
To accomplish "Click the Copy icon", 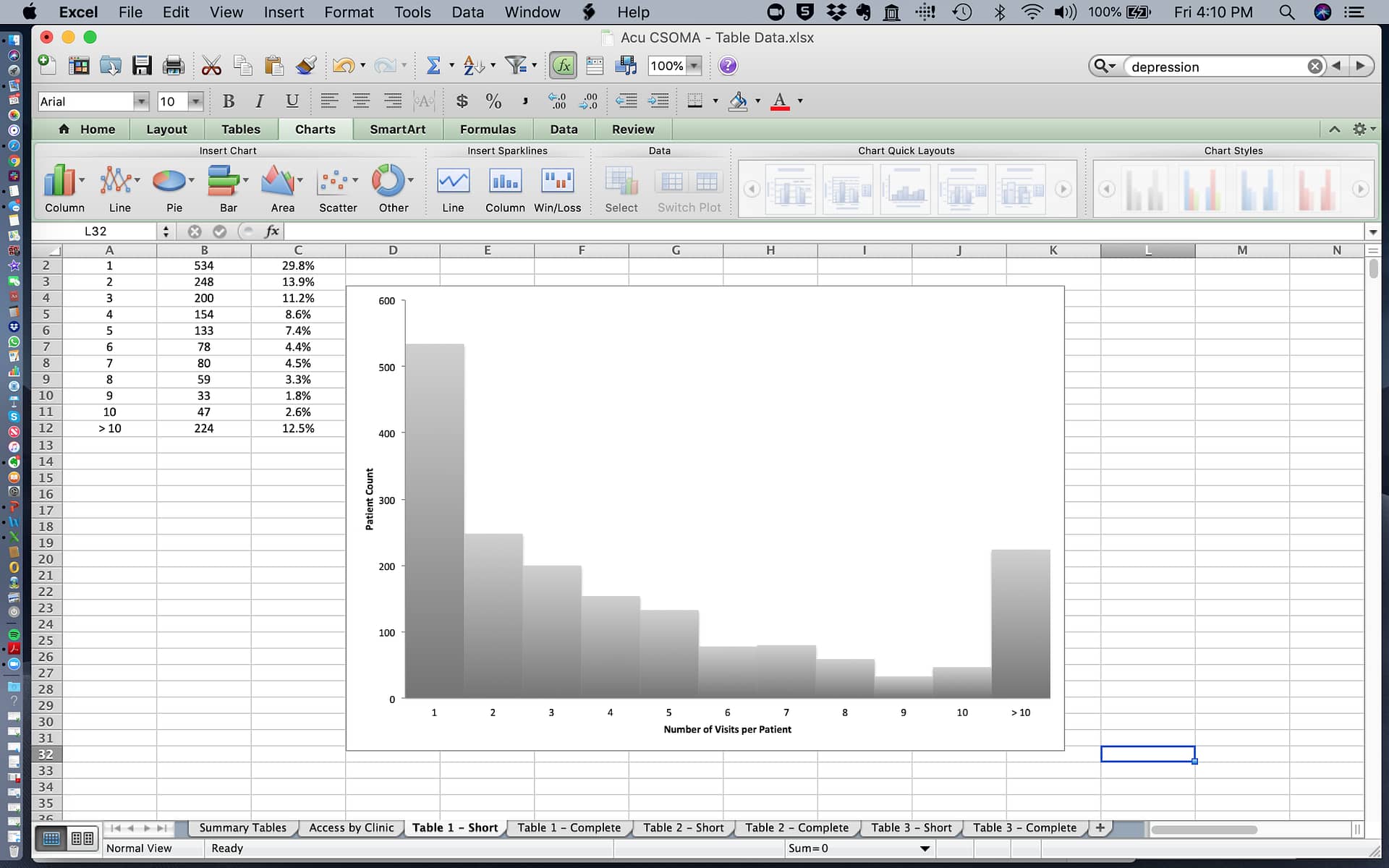I will pyautogui.click(x=242, y=66).
